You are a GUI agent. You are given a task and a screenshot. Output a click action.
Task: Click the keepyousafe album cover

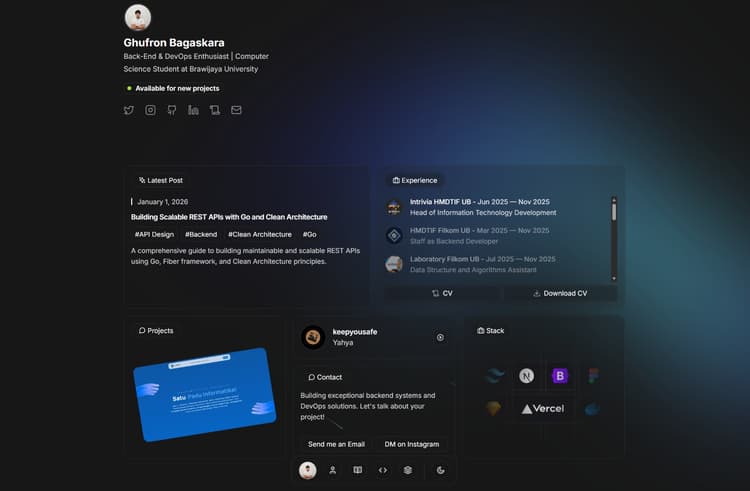click(x=313, y=338)
